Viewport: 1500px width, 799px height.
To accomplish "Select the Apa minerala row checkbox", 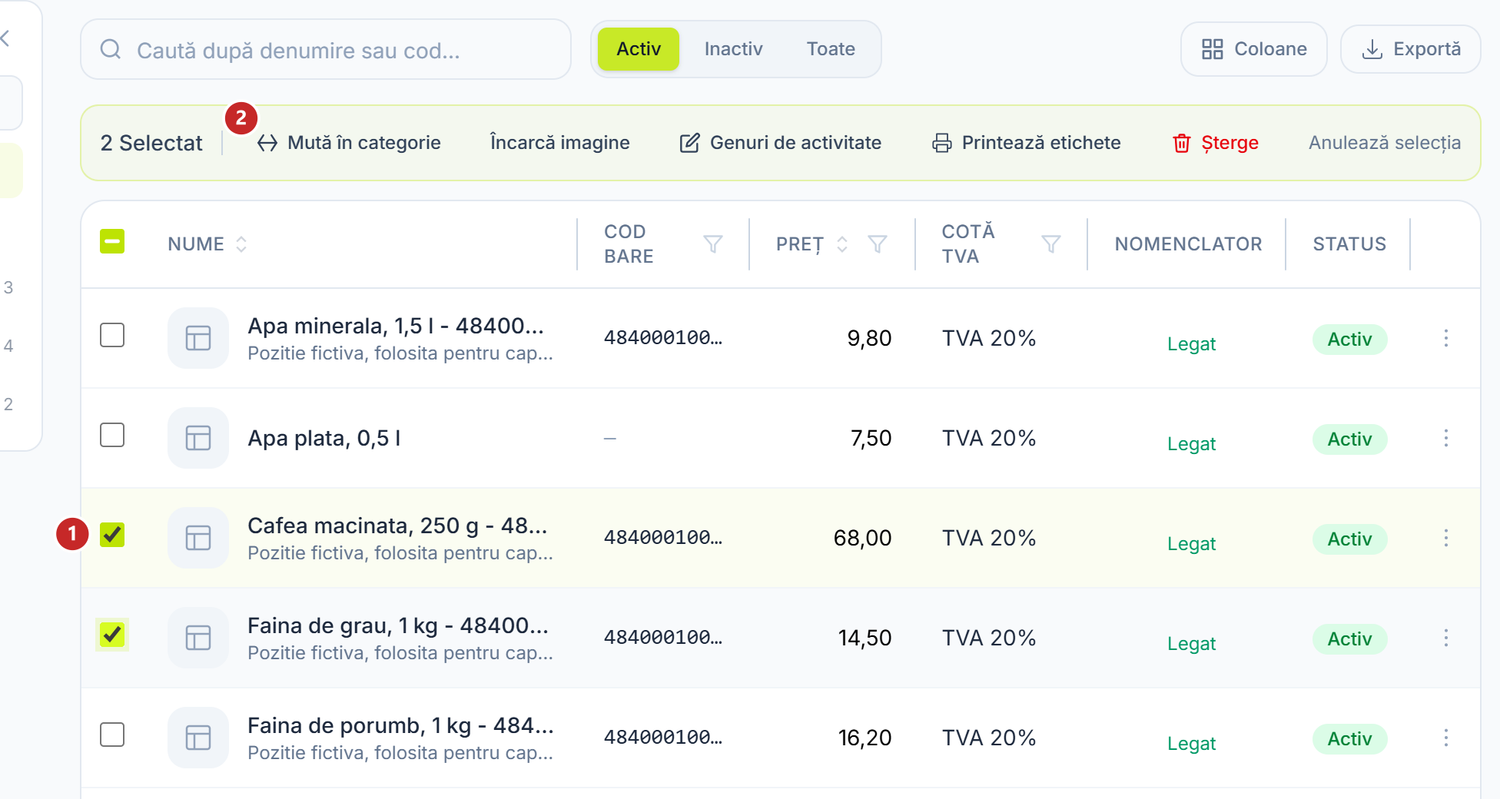I will click(113, 335).
